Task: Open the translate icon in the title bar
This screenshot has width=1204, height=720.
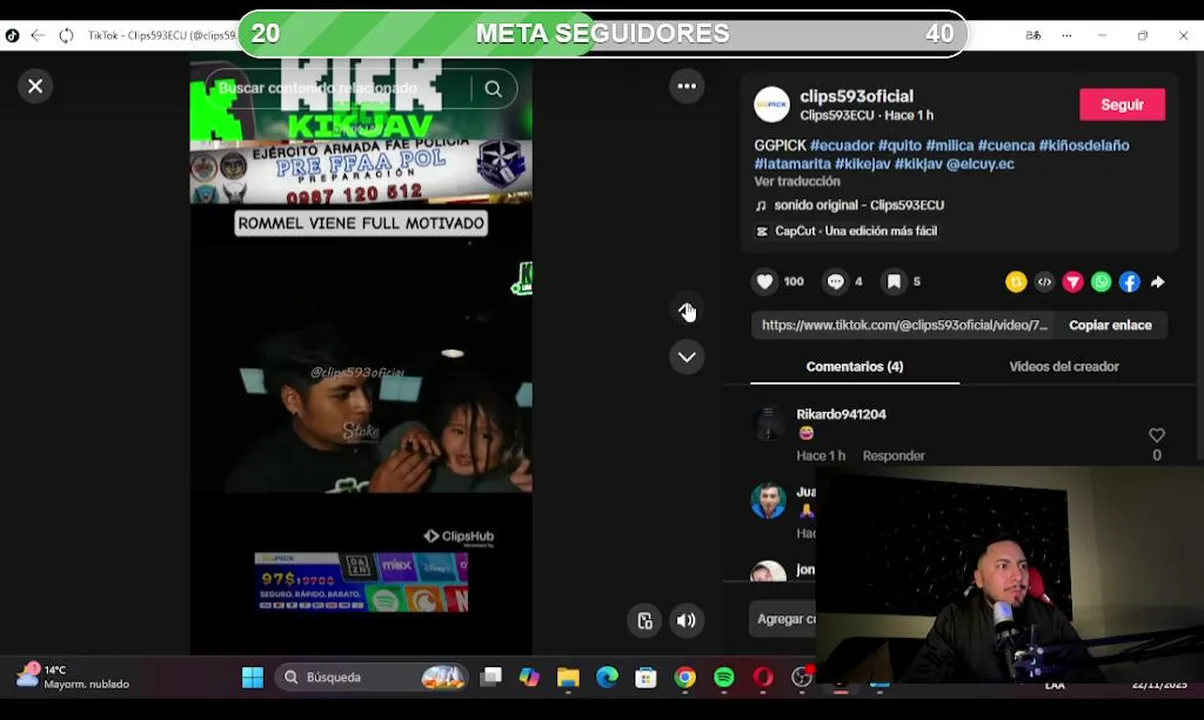Action: [x=1033, y=35]
